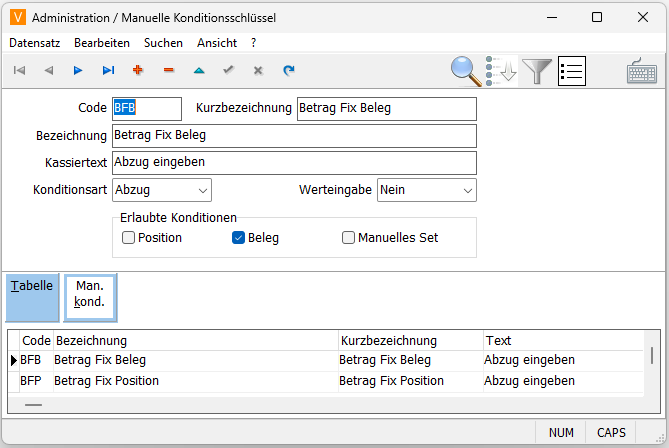669x448 pixels.
Task: Click Bezeichnung cell 'Betrag Fix Position'
Action: tap(195, 381)
